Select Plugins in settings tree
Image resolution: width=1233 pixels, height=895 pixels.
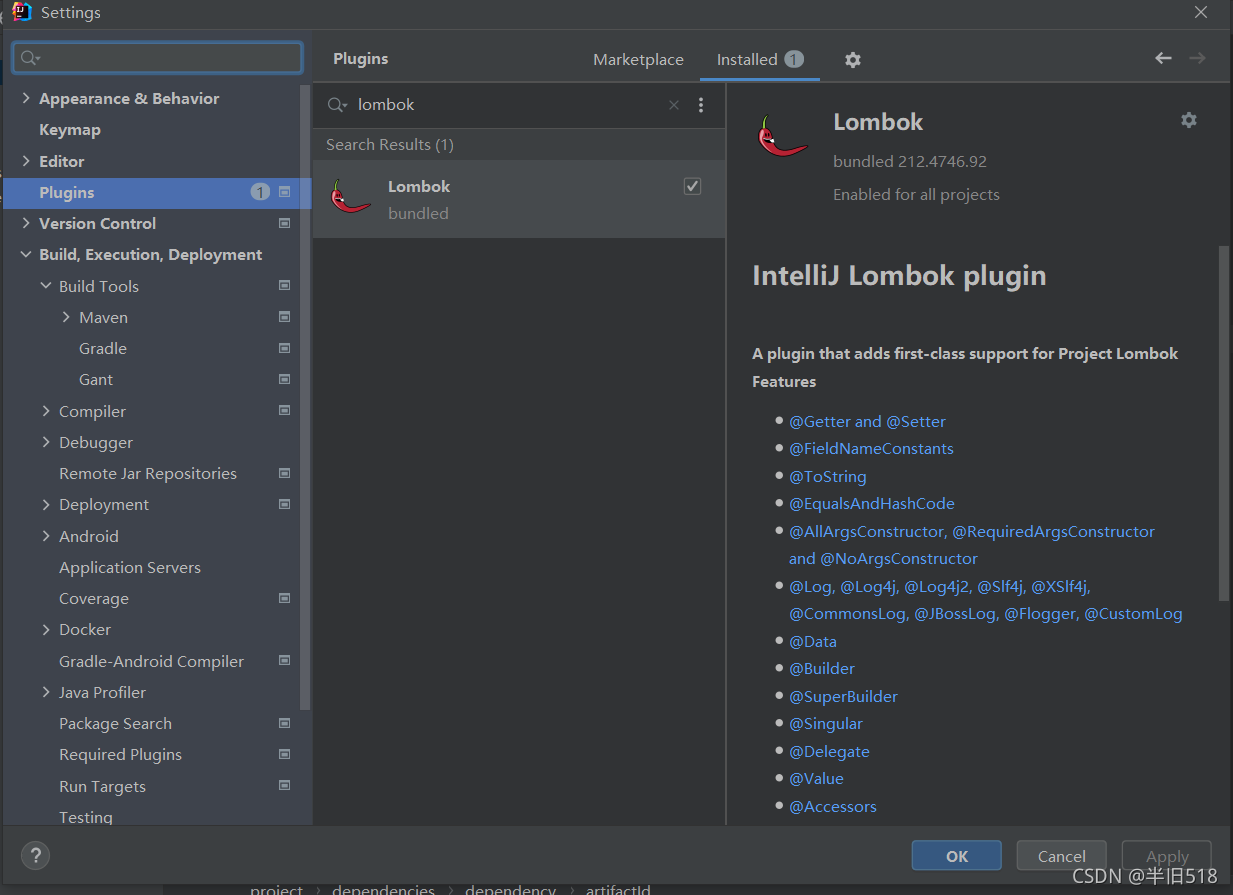click(x=157, y=192)
